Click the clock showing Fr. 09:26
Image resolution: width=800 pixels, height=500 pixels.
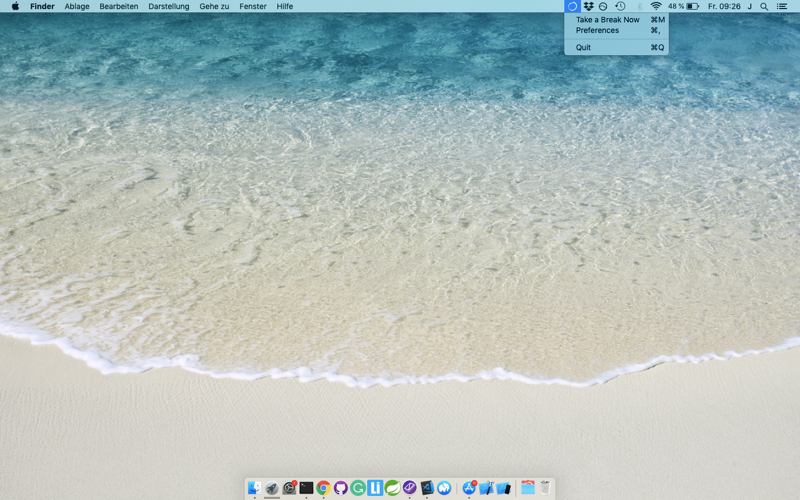(724, 6)
